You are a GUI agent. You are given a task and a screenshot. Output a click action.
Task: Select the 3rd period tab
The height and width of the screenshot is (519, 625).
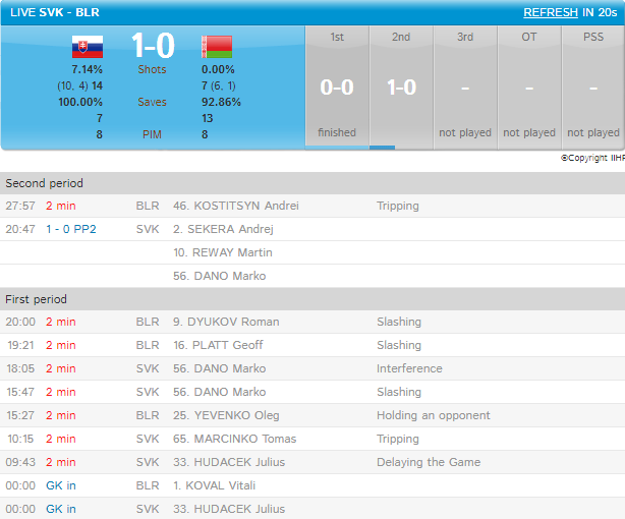[x=465, y=87]
